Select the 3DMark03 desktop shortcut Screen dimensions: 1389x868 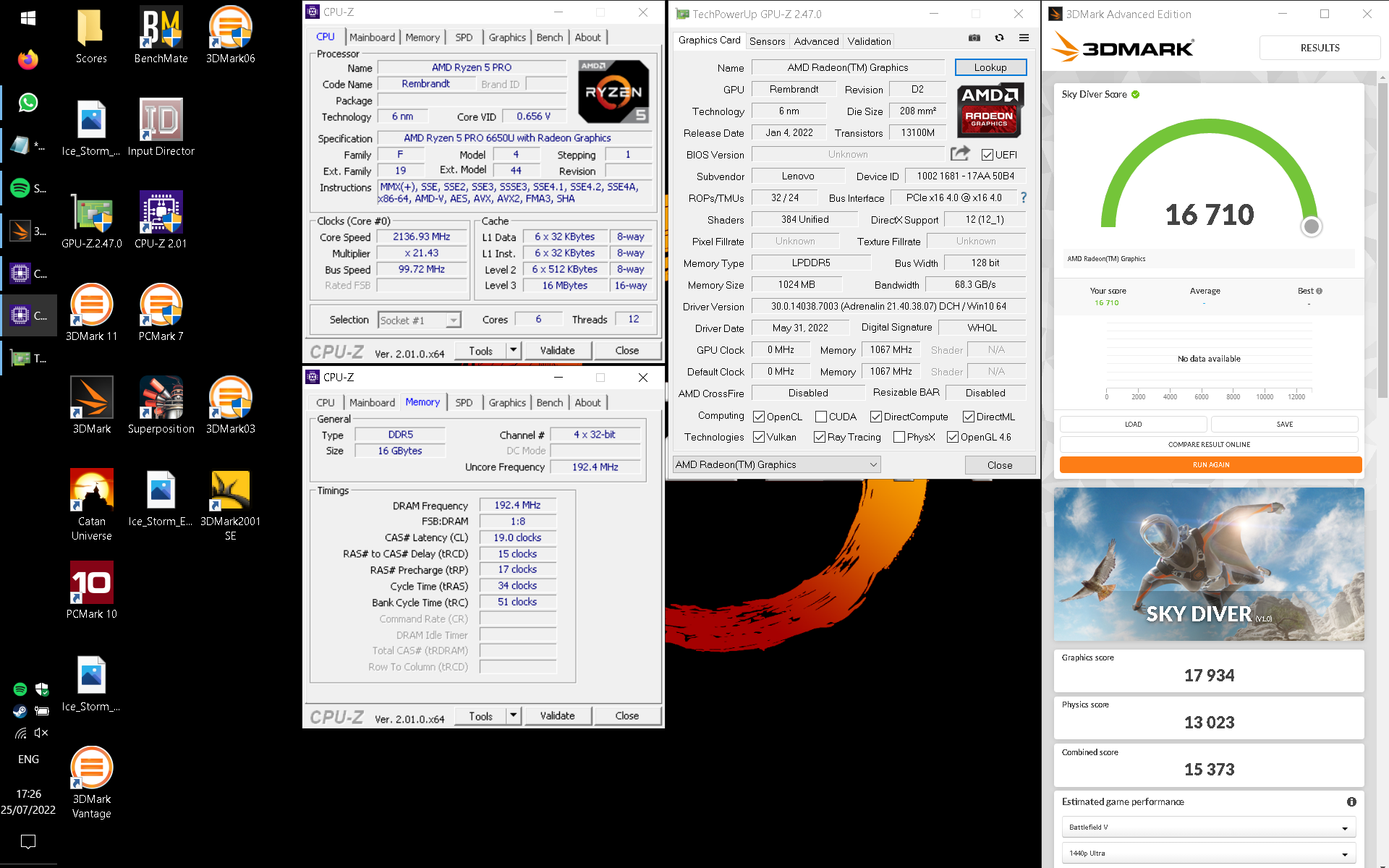coord(230,405)
